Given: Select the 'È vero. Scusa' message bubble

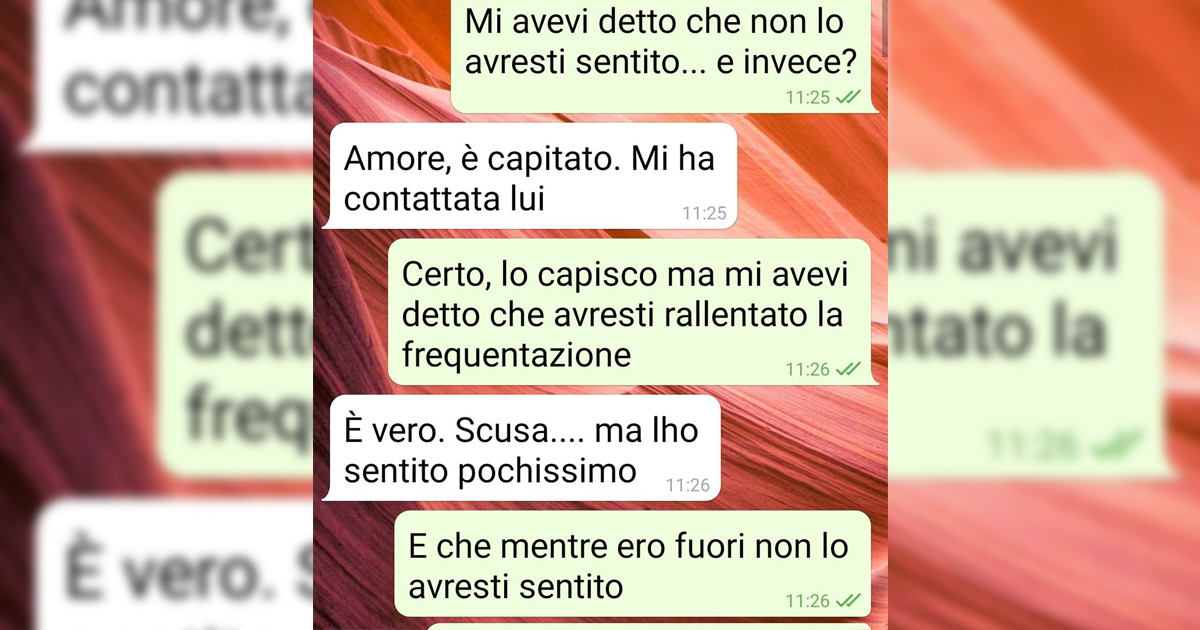Looking at the screenshot, I should pyautogui.click(x=522, y=448).
